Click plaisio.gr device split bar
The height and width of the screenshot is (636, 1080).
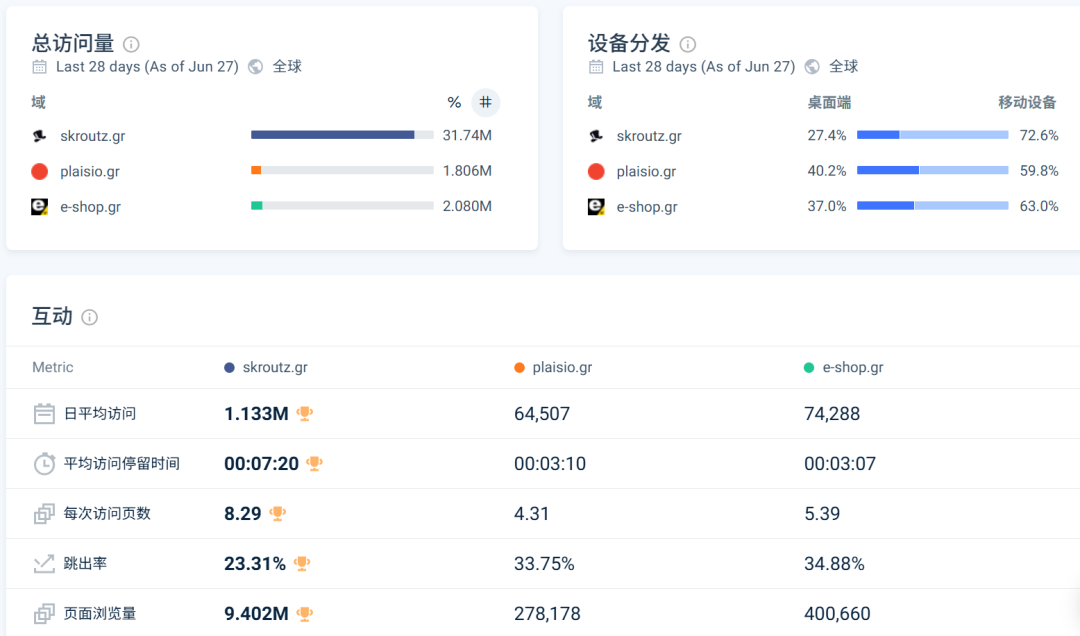[x=933, y=170]
